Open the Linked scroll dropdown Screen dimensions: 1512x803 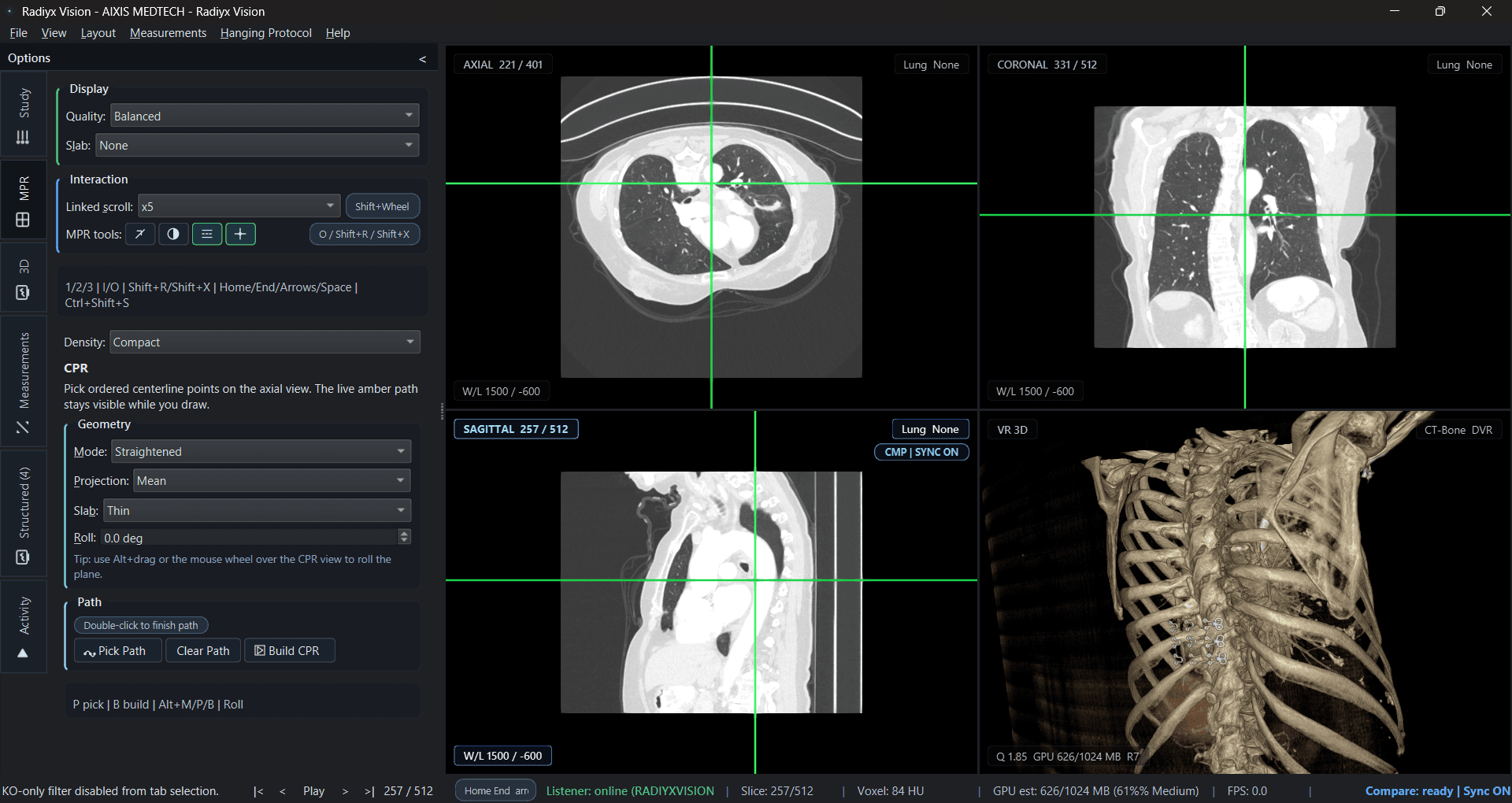239,206
